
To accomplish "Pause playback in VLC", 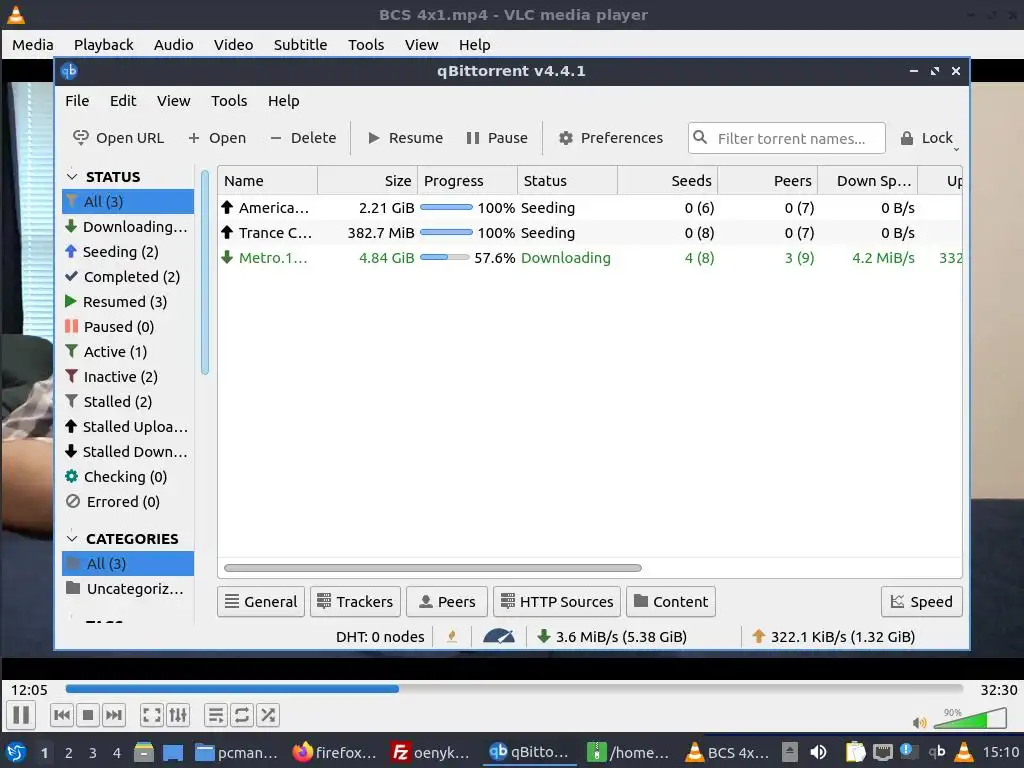I will point(21,715).
